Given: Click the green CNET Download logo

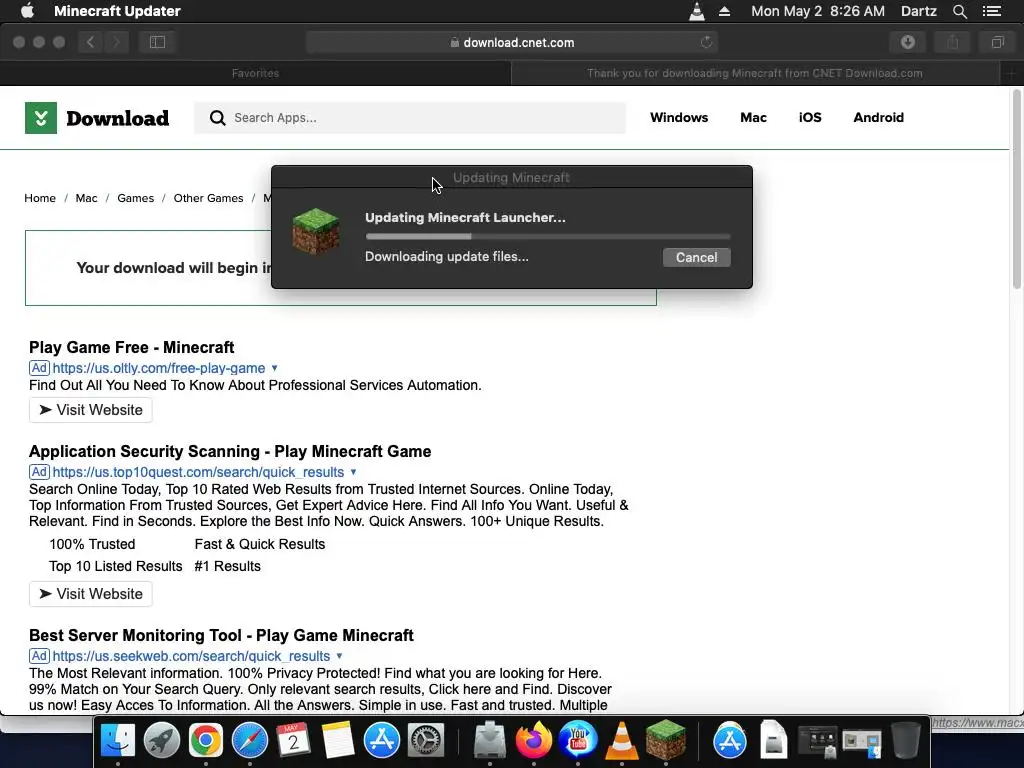Looking at the screenshot, I should click(97, 118).
